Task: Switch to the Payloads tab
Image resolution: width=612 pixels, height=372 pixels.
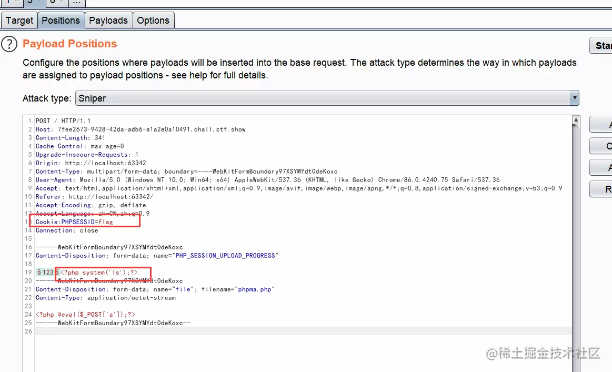Action: click(x=108, y=20)
